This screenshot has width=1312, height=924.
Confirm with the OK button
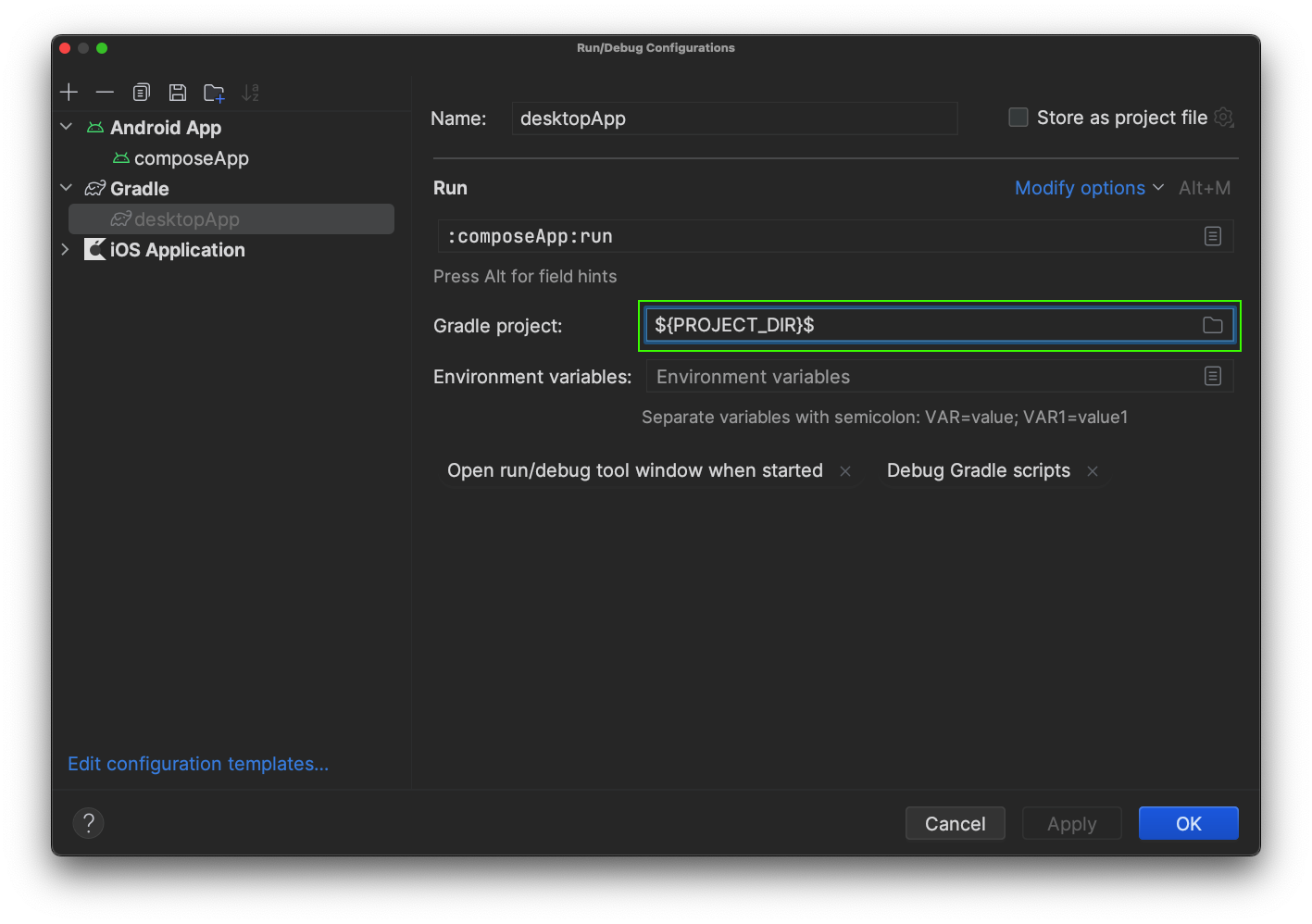pos(1188,823)
